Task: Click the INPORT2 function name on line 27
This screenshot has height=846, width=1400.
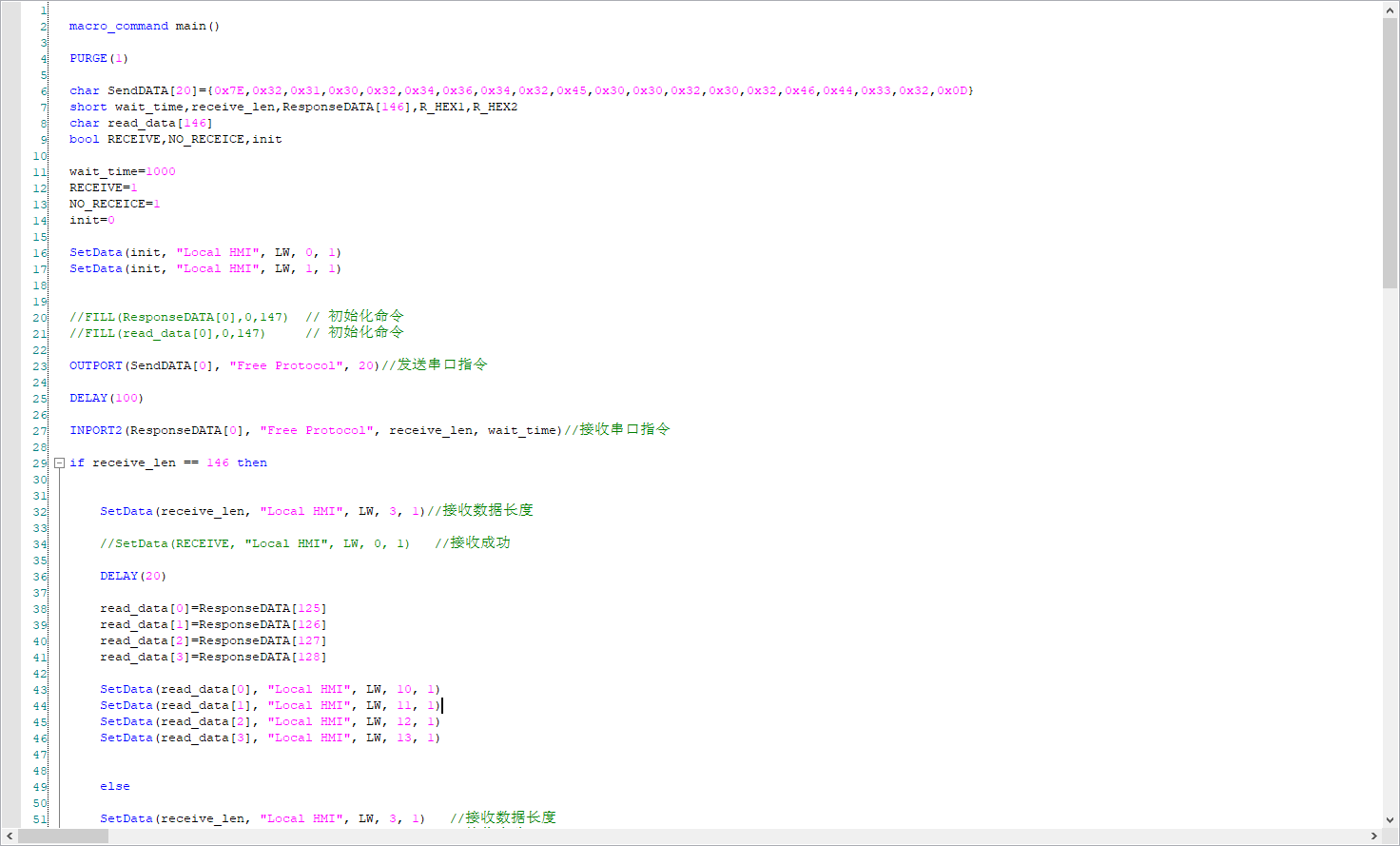Action: [95, 431]
